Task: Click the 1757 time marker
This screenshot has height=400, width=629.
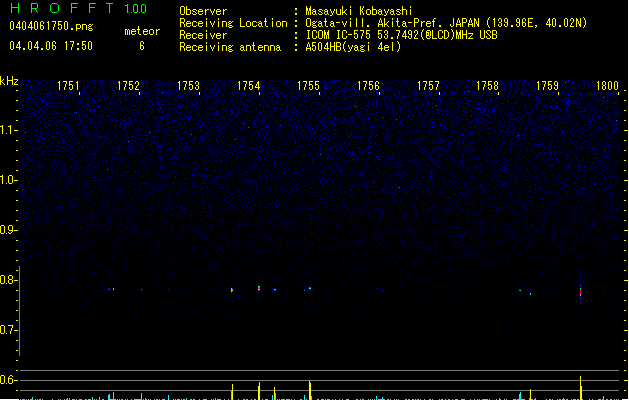Action: (x=428, y=86)
